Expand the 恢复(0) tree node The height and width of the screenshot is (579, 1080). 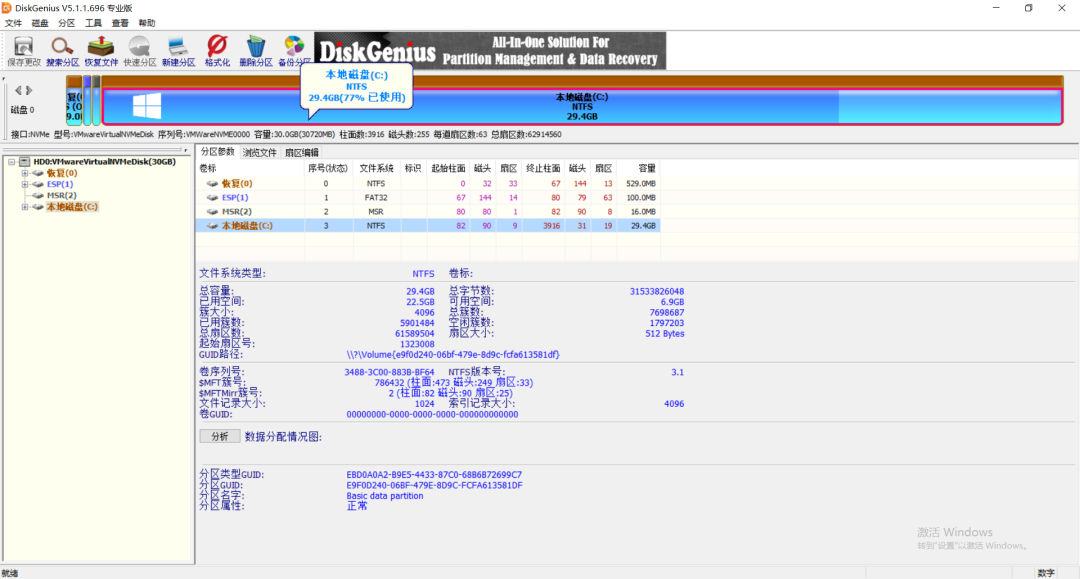[25, 173]
